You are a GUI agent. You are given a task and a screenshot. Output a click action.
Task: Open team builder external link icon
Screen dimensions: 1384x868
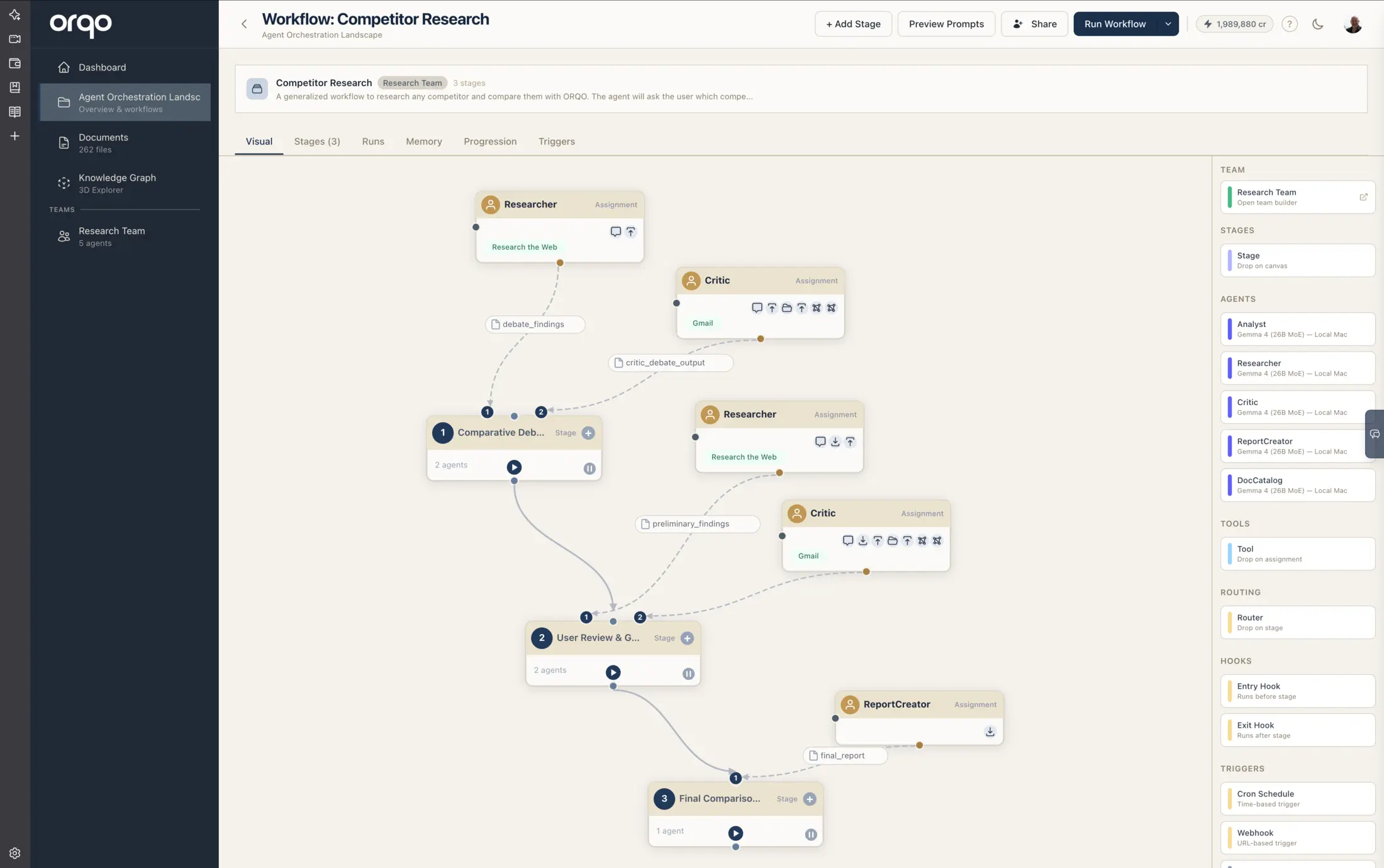click(1363, 197)
